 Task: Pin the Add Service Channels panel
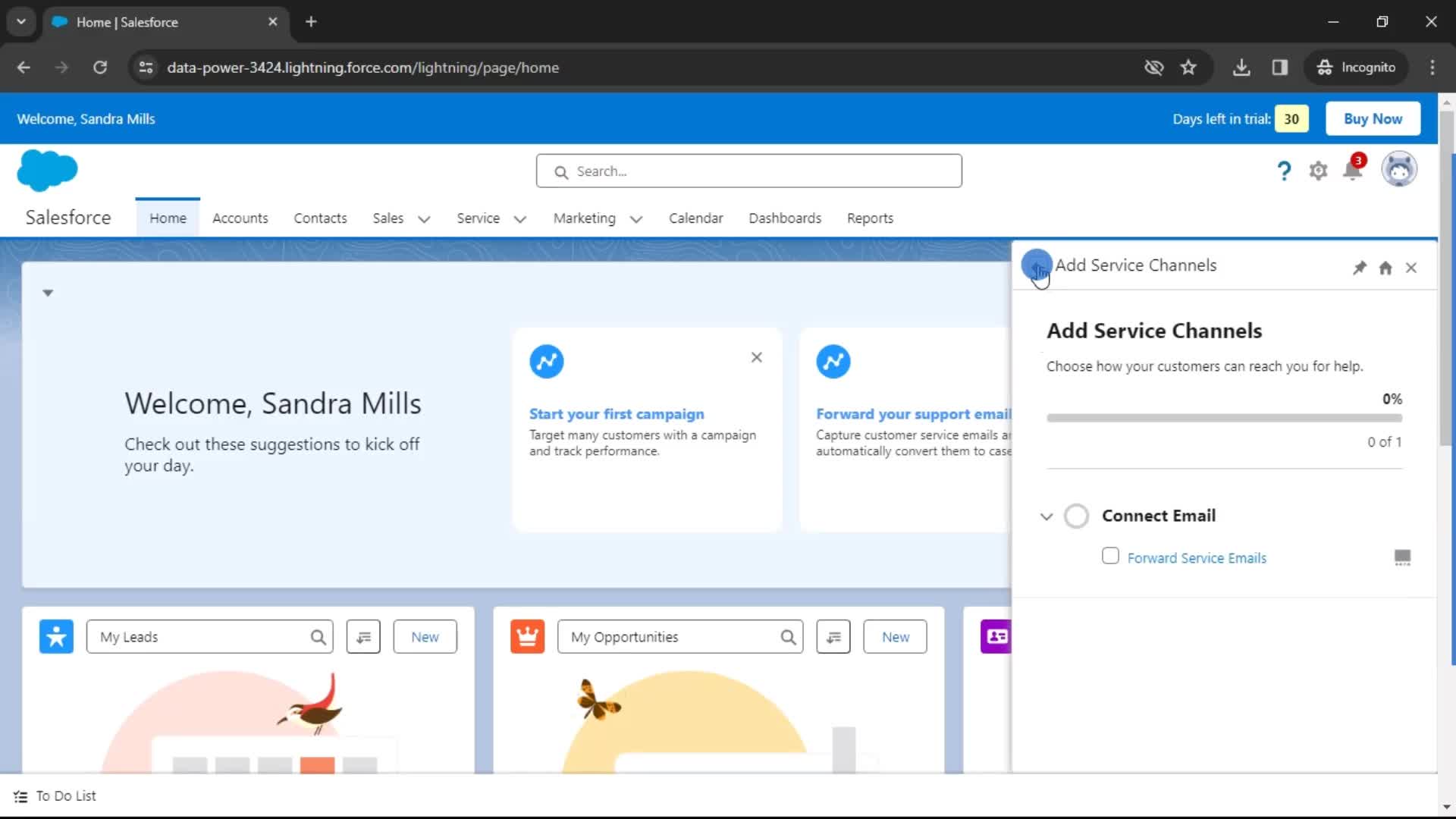1360,268
